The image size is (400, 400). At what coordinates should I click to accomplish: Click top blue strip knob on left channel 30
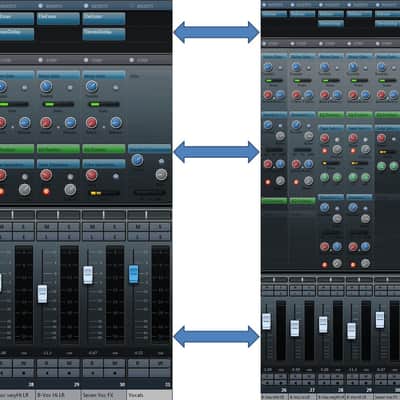(92, 87)
